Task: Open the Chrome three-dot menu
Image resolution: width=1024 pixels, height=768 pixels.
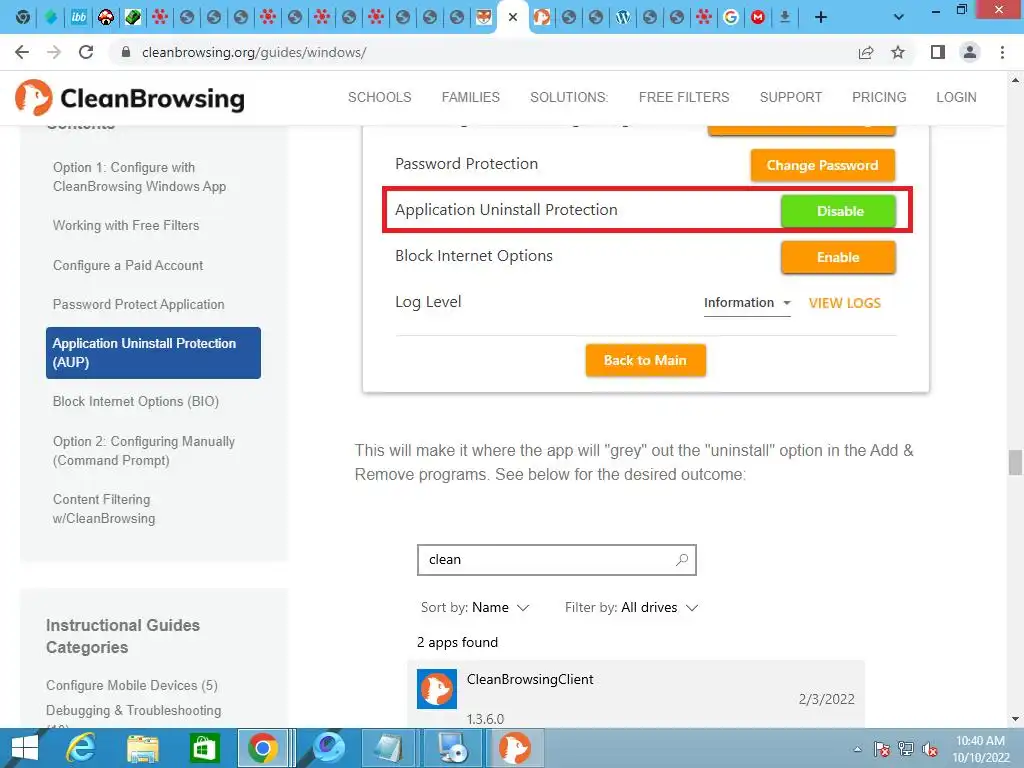Action: coord(1002,52)
